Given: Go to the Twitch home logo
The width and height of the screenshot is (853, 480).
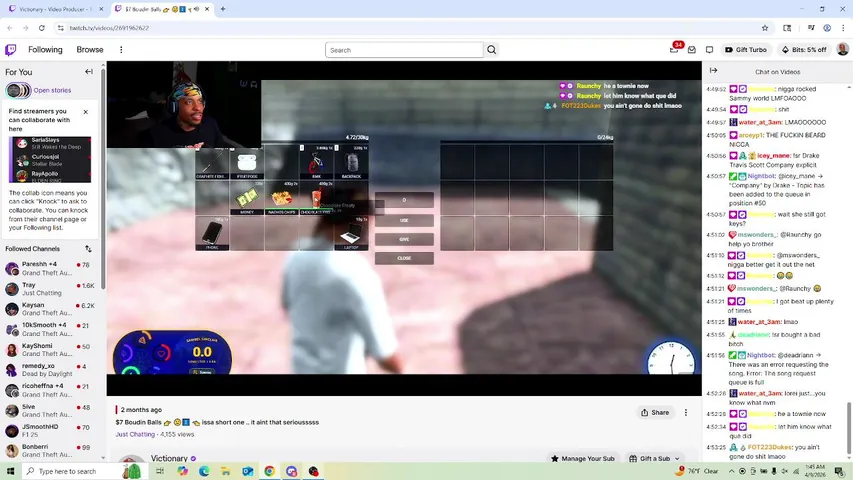Looking at the screenshot, I should (x=10, y=50).
